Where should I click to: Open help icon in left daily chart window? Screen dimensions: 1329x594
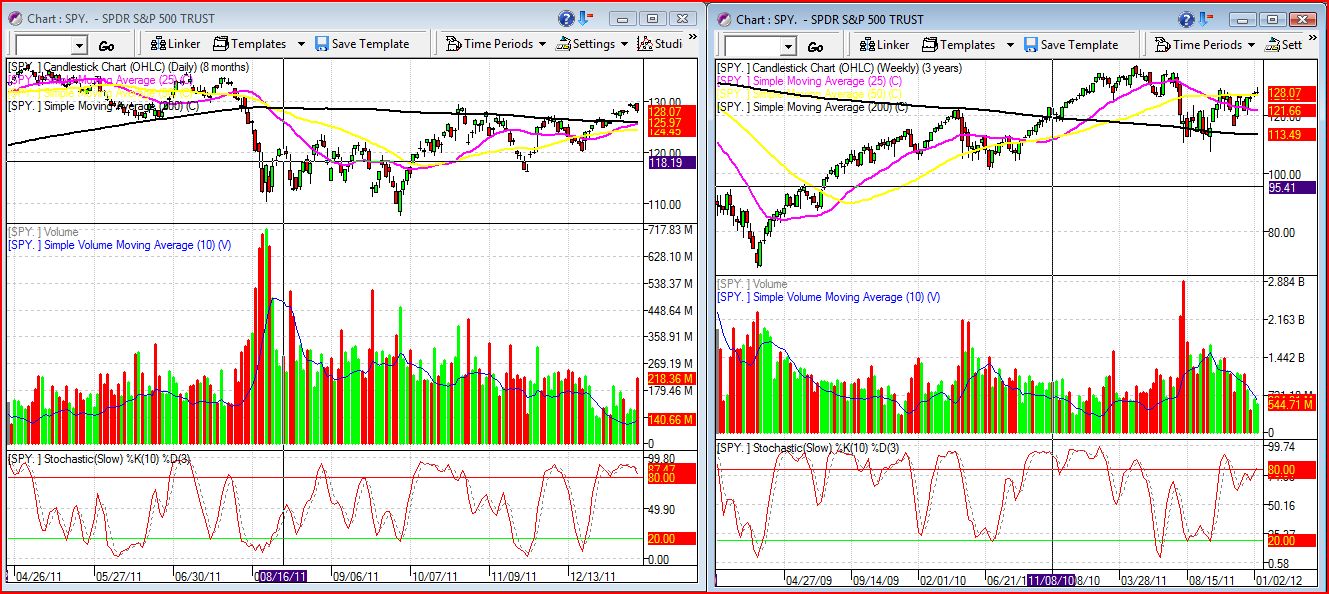567,18
